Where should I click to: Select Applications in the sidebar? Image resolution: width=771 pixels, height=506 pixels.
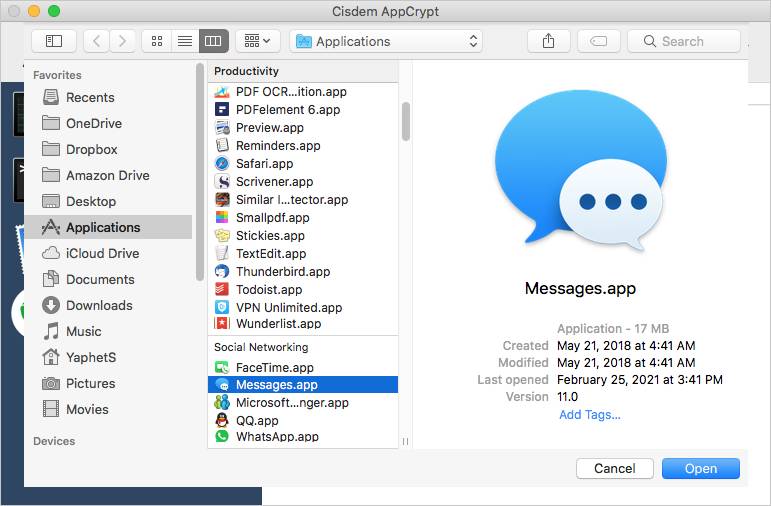point(108,227)
